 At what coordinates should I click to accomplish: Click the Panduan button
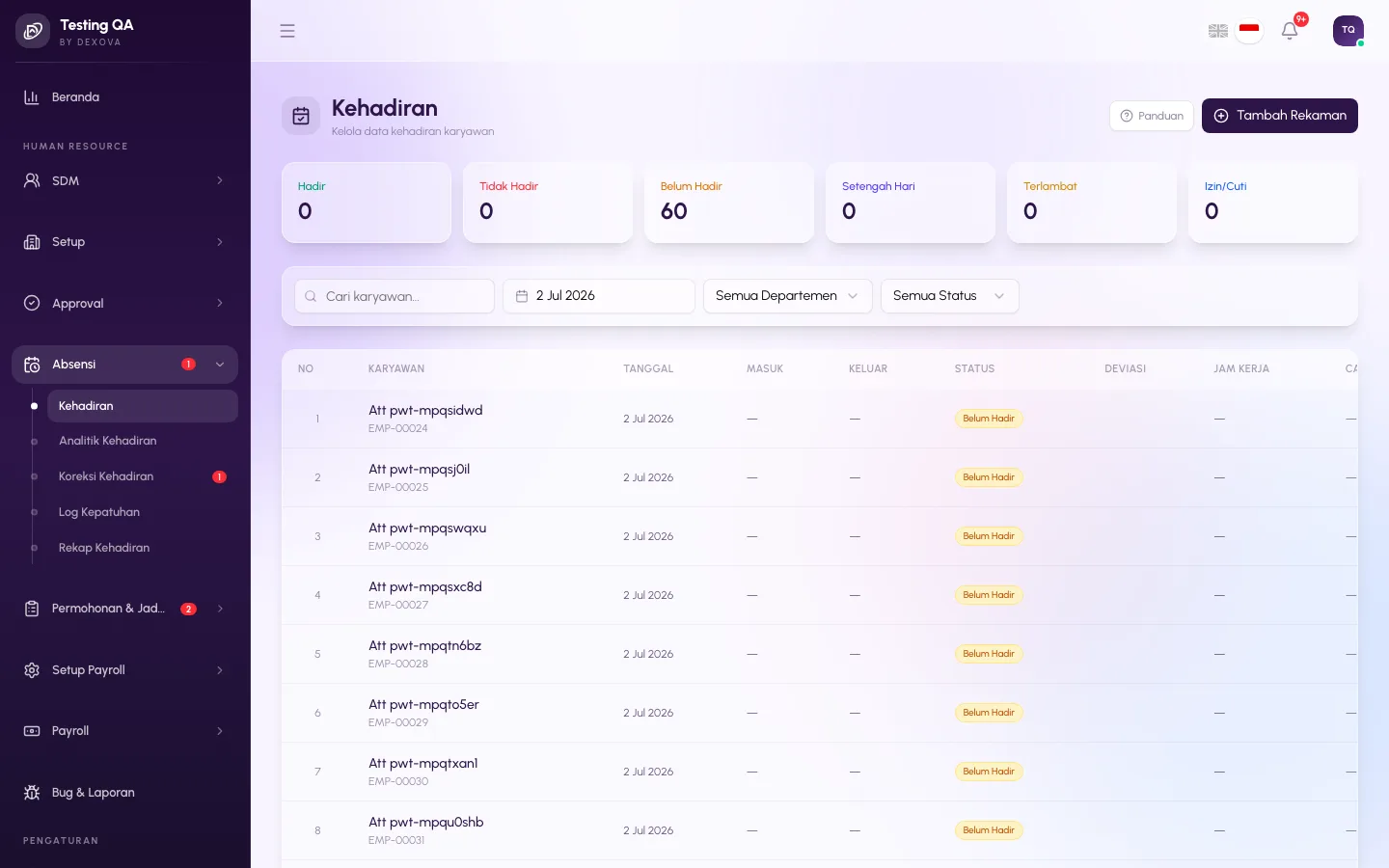[x=1152, y=116]
